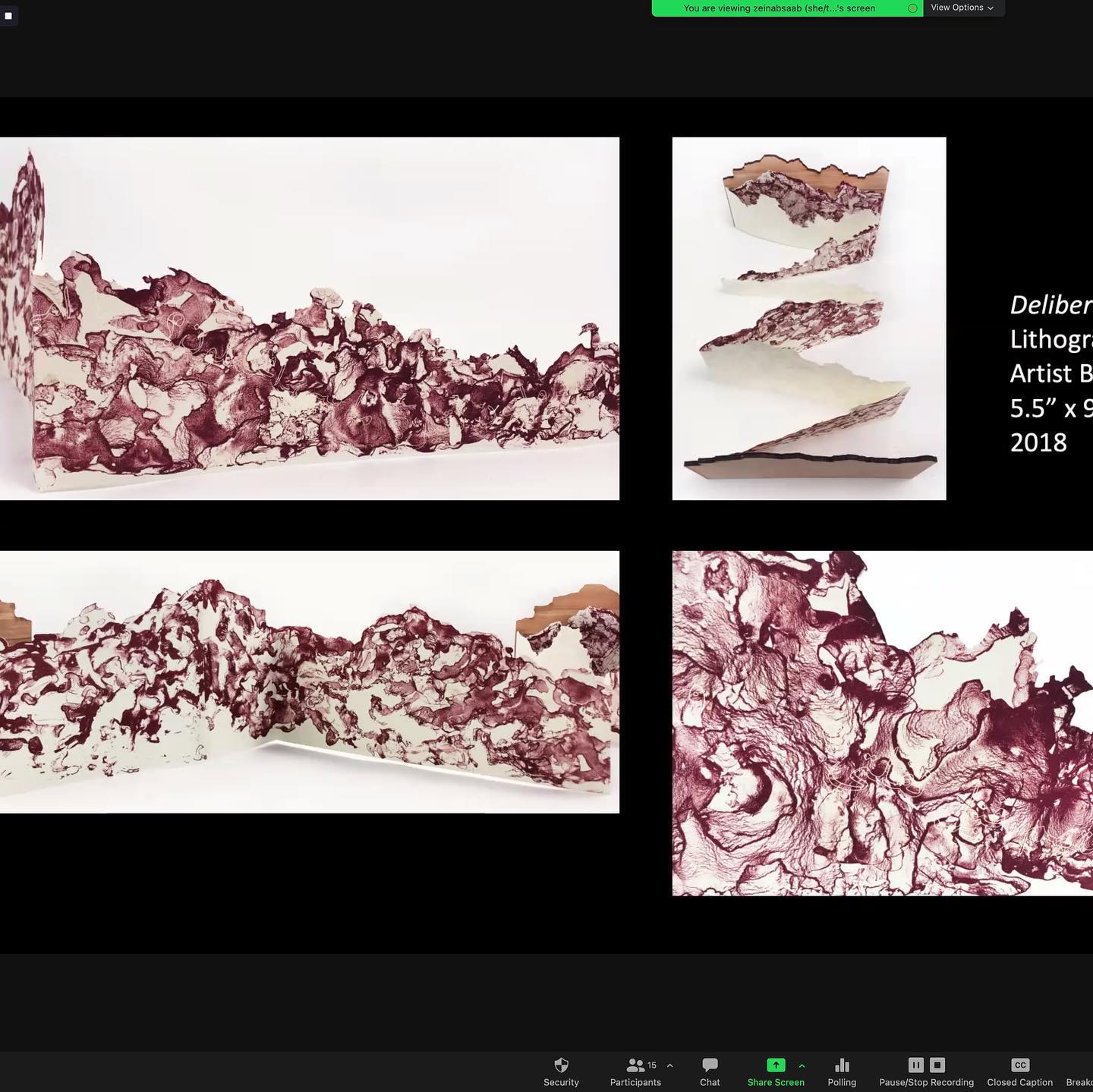Expand the Participants chevron menu
Image resolution: width=1093 pixels, height=1092 pixels.
click(669, 1065)
